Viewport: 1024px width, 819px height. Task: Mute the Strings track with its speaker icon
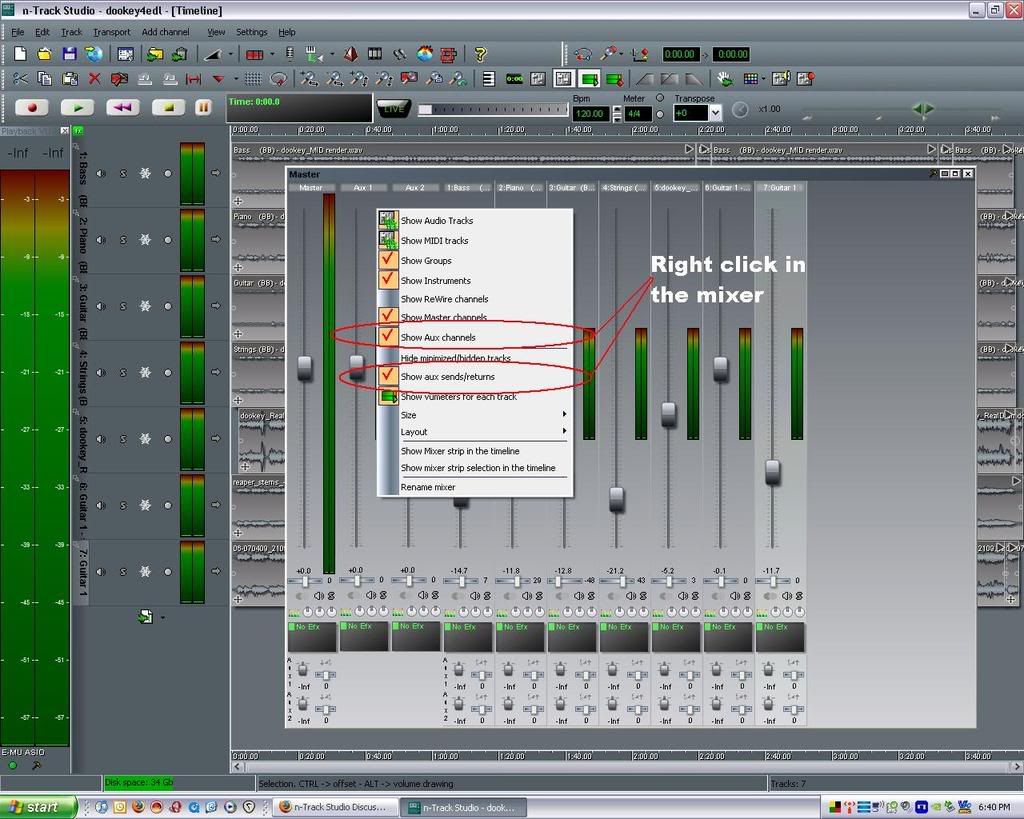point(101,372)
